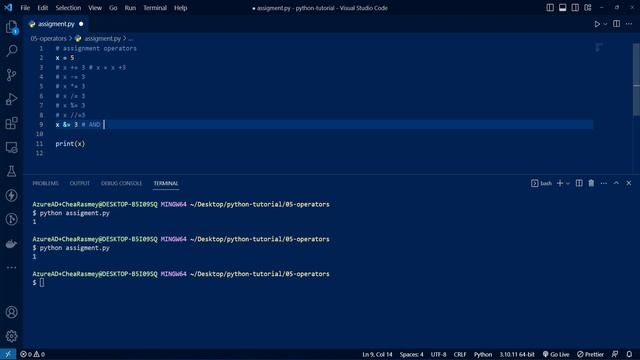Change CRLF end of line sequence
This screenshot has width=640, height=360.
(x=460, y=354)
